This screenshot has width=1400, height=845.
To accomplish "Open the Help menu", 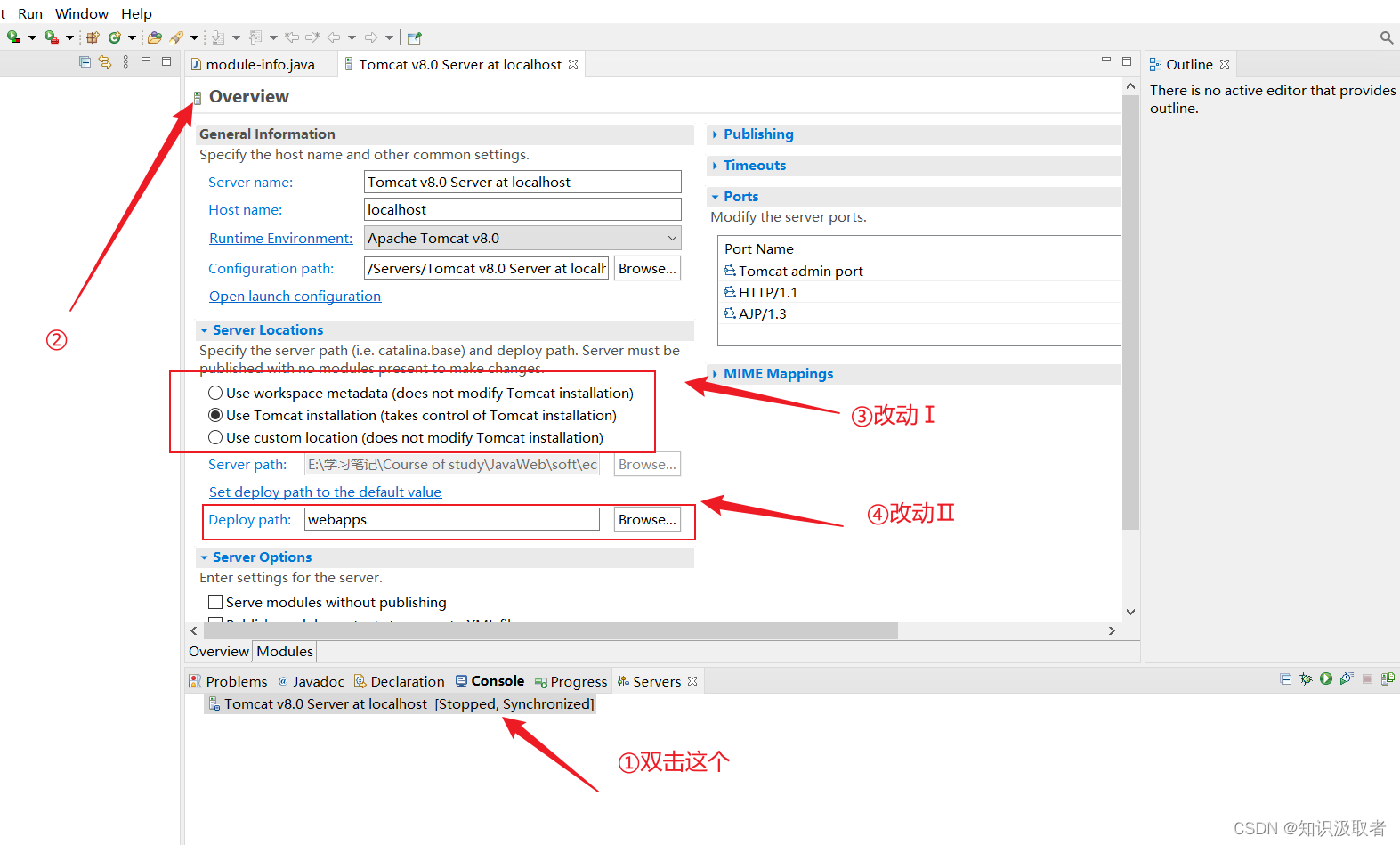I will tap(136, 13).
